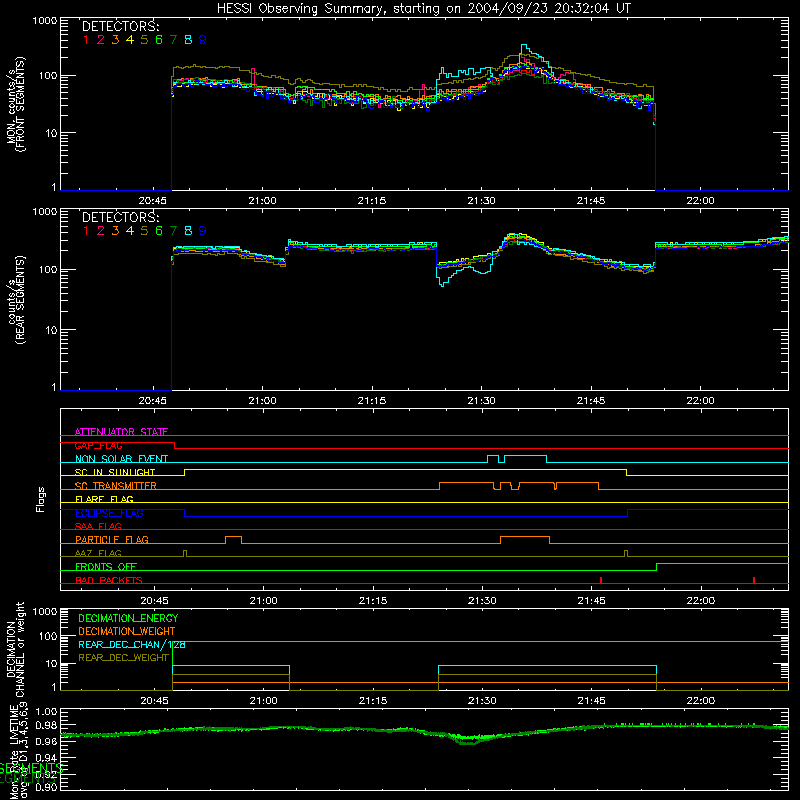This screenshot has width=800, height=800.
Task: Click the cyan detector 8 dip in the rear segments plot
Action: click(x=443, y=283)
